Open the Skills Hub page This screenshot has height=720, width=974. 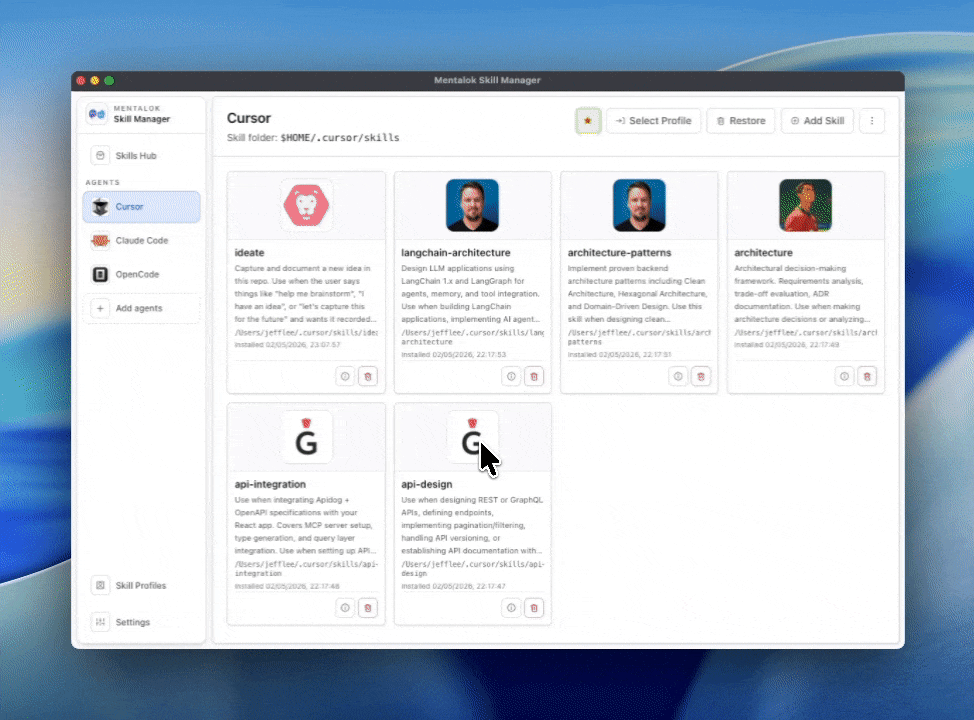tap(141, 155)
